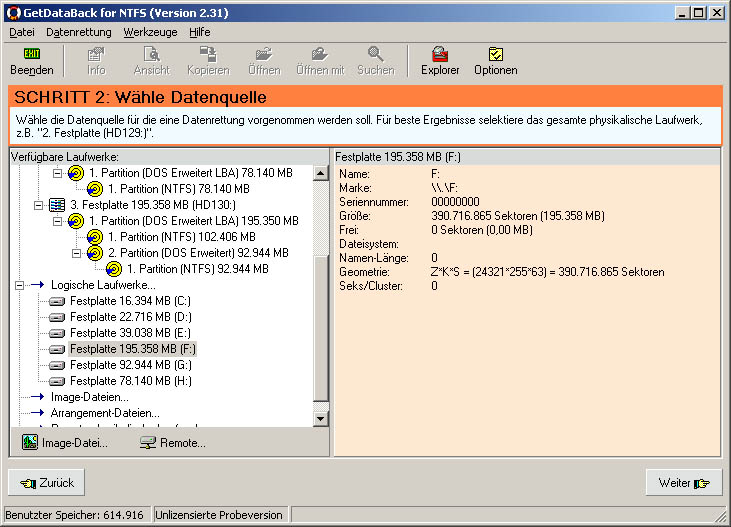Click partition icon beside DOS Erweitert LBA 195.350 MB

coord(76,221)
